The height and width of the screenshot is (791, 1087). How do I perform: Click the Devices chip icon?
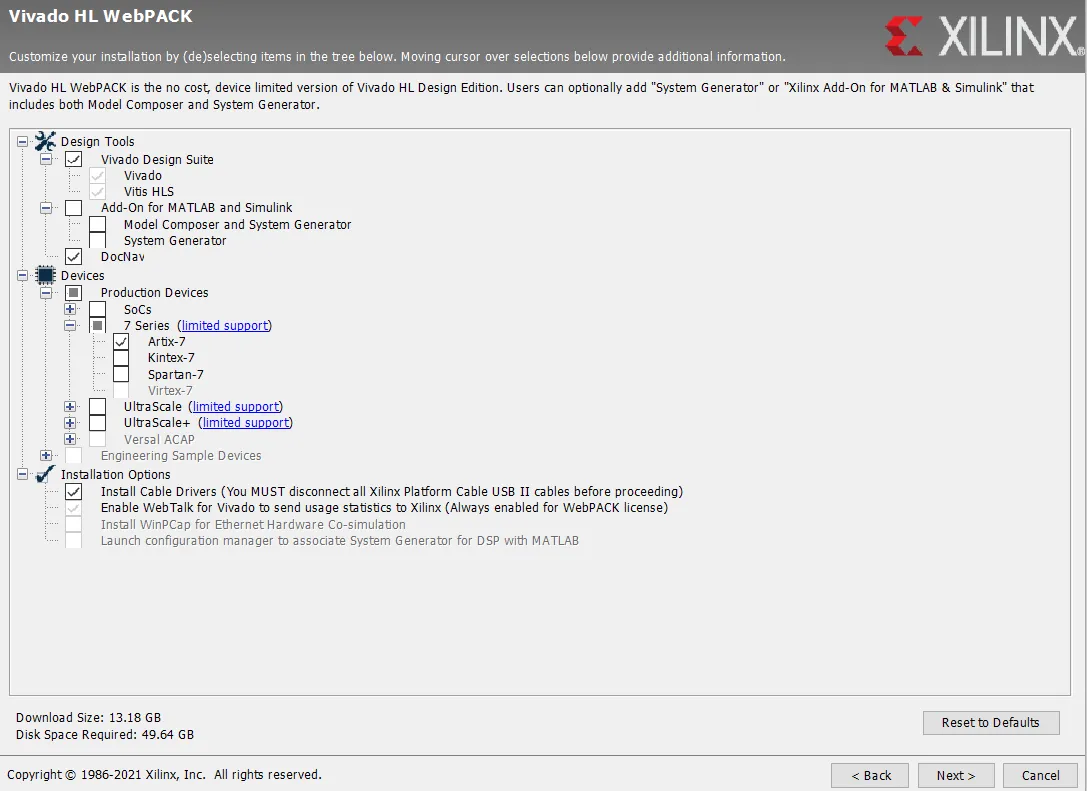[45, 275]
